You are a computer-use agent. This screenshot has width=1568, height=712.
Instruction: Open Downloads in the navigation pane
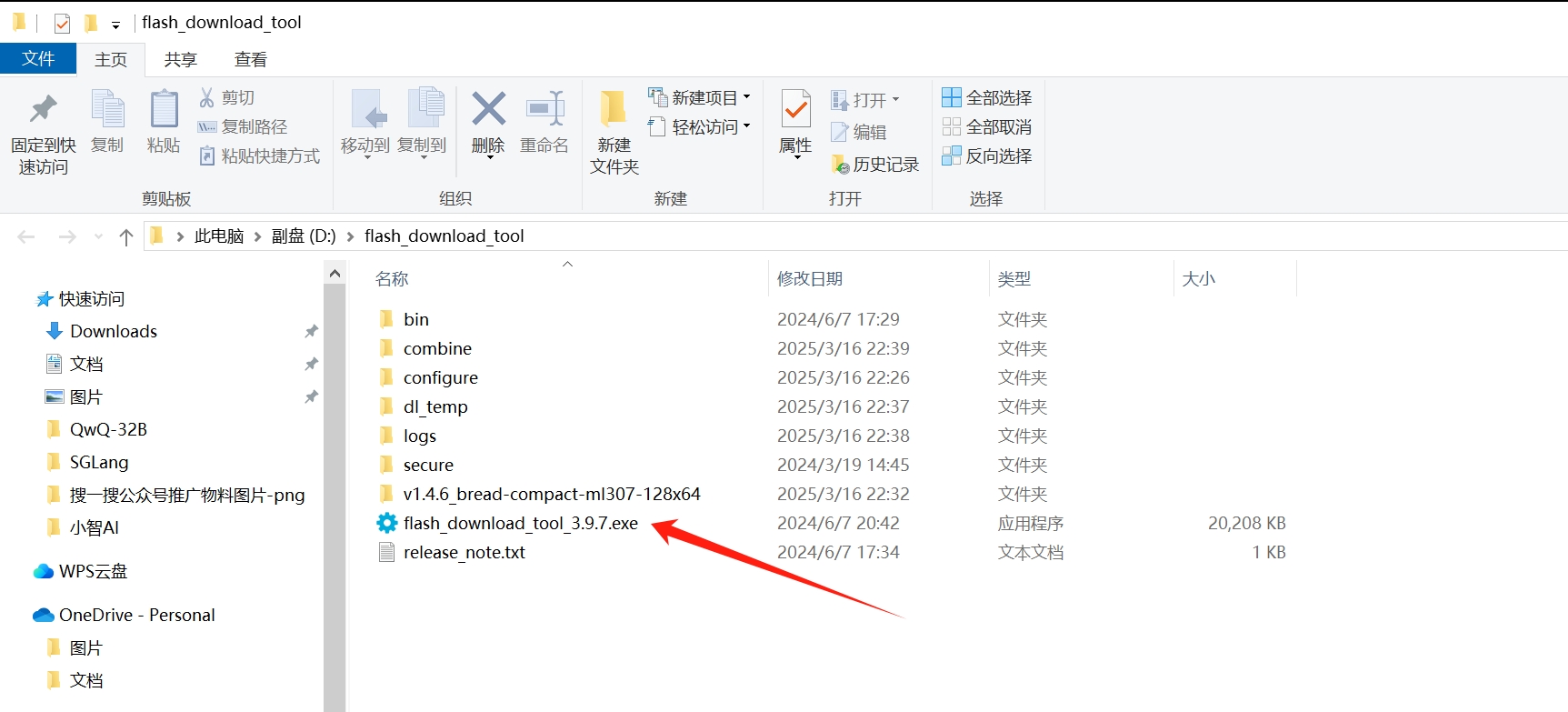pos(114,331)
